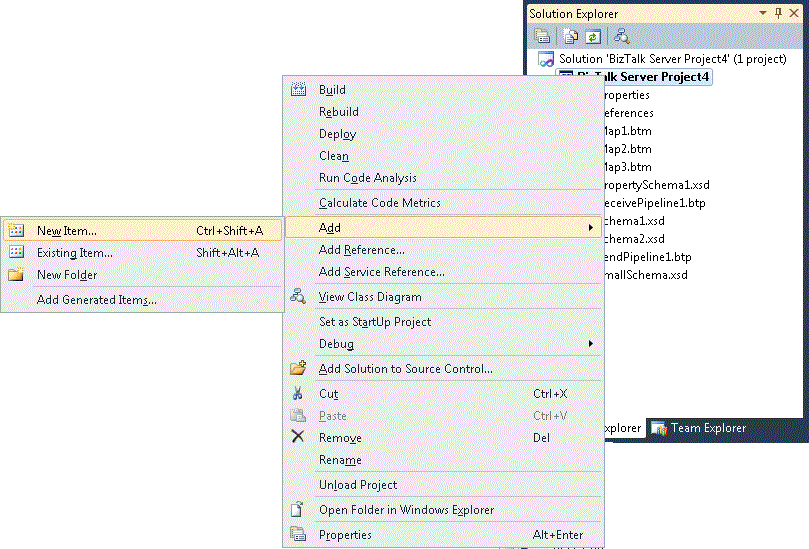Viewport: 809px width, 549px height.
Task: Choose Add Service Reference... entry
Action: tap(444, 272)
